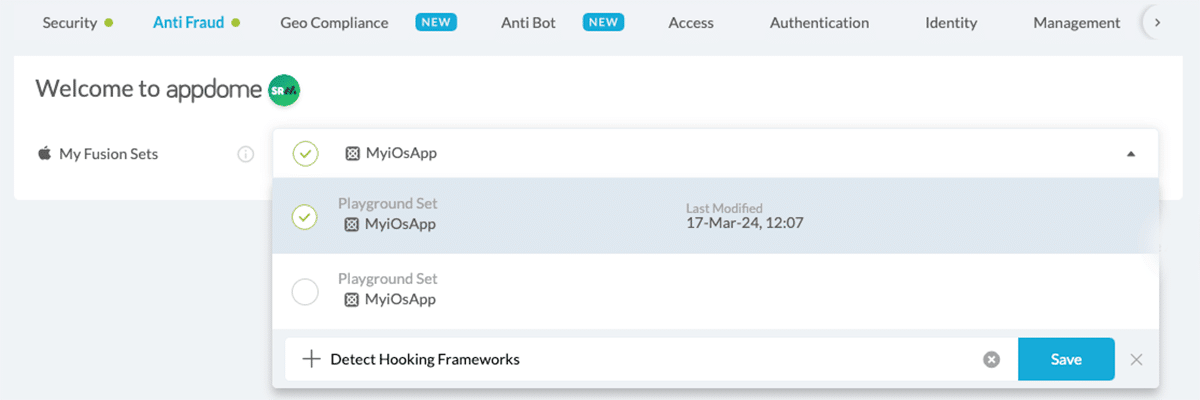1200x400 pixels.
Task: Open the Management tab
Action: 1077,22
